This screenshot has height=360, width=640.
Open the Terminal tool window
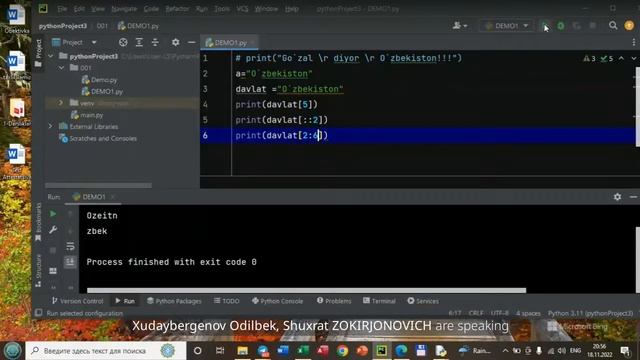379,301
